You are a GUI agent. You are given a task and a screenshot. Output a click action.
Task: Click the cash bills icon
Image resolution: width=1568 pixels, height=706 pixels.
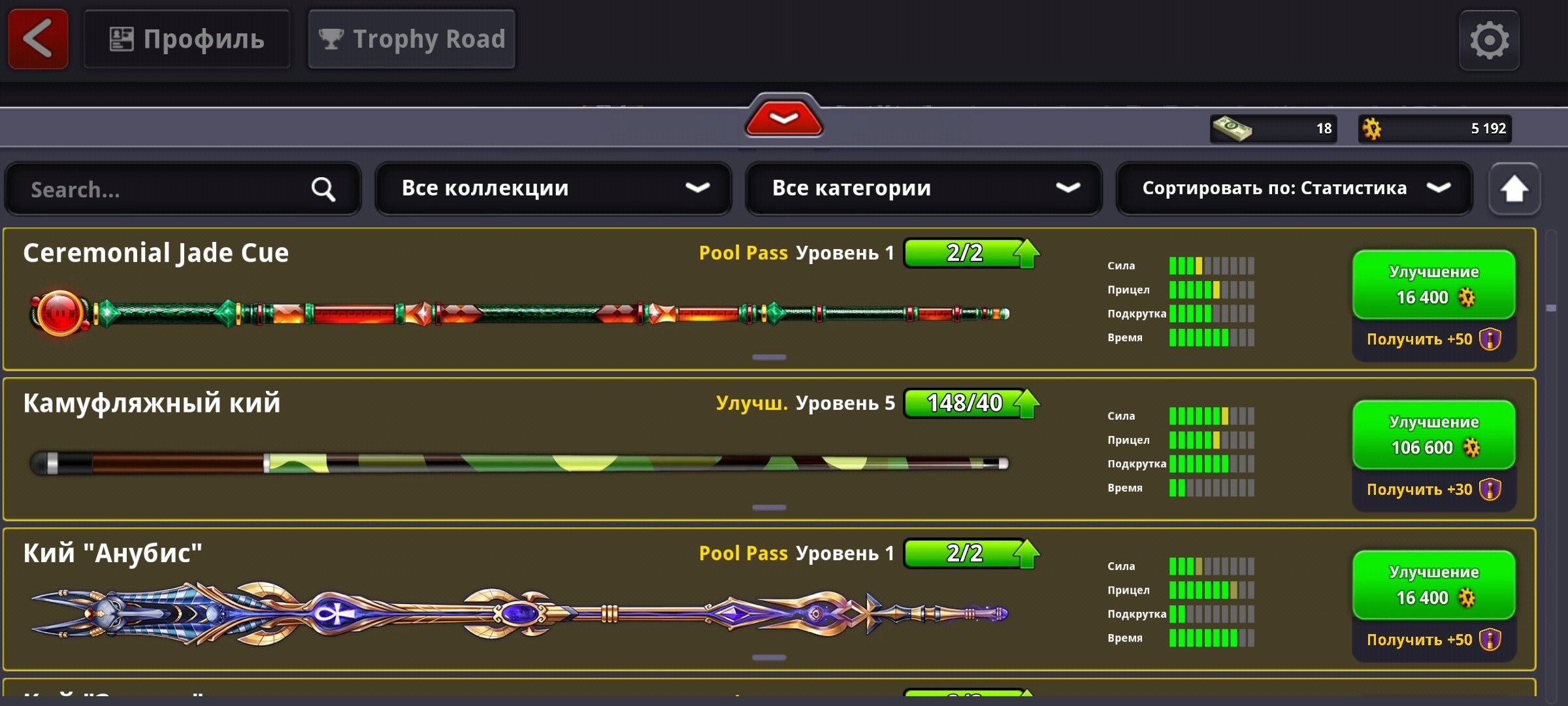click(x=1232, y=129)
